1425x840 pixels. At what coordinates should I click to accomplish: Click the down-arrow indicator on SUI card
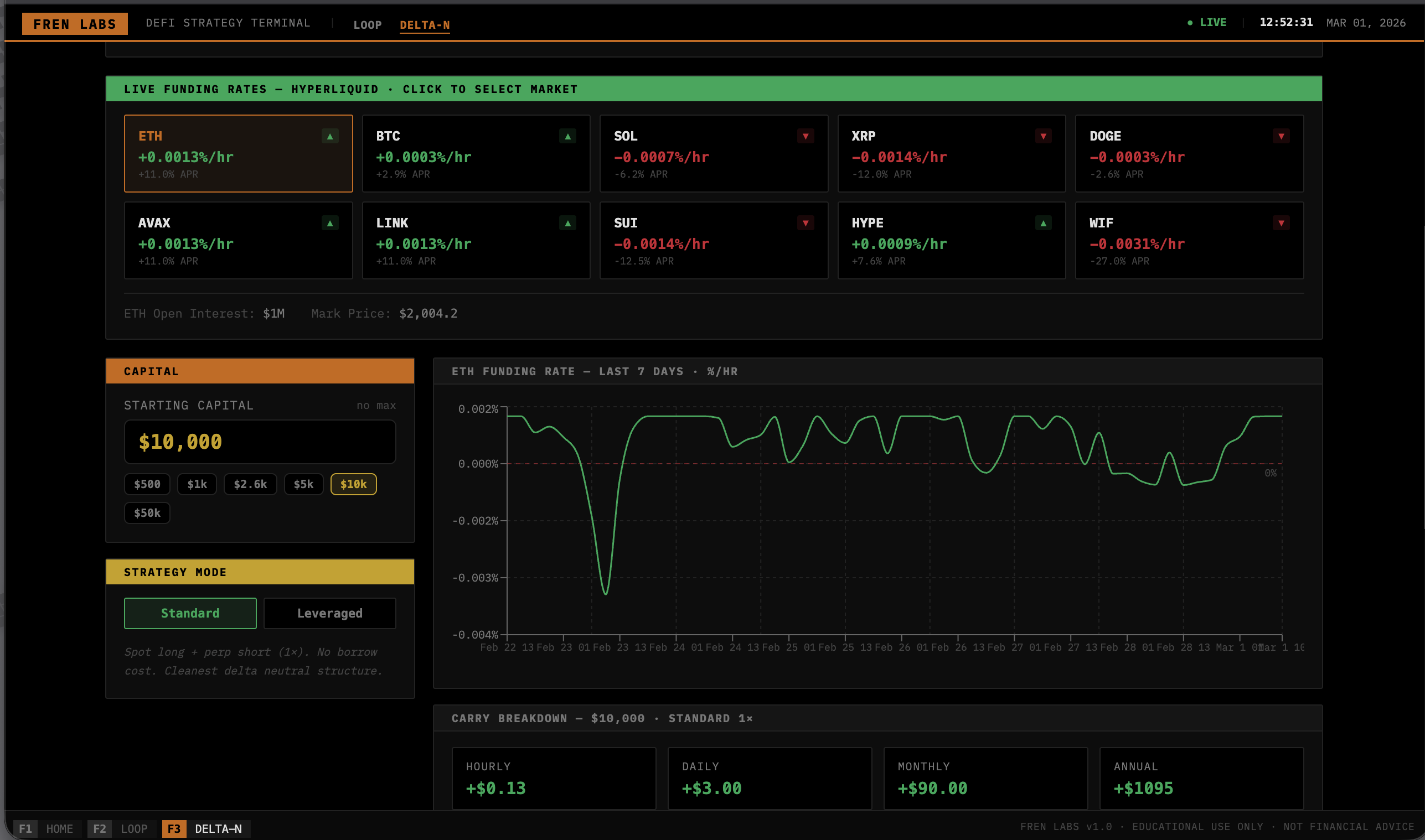click(806, 223)
